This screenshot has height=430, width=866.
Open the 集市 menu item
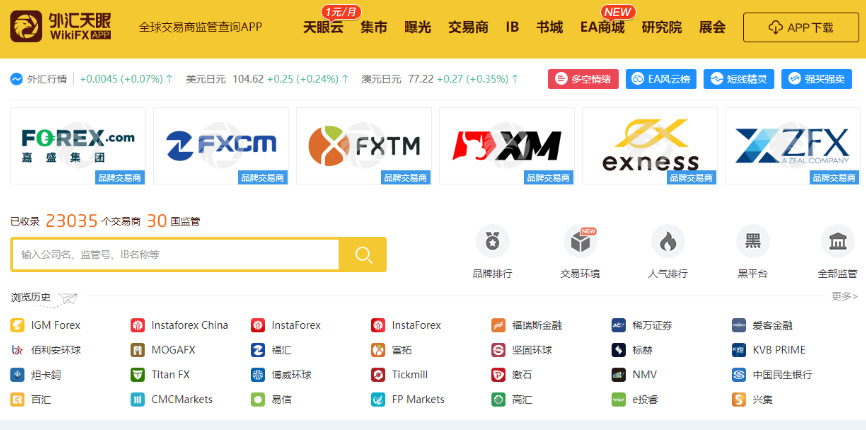click(x=374, y=27)
